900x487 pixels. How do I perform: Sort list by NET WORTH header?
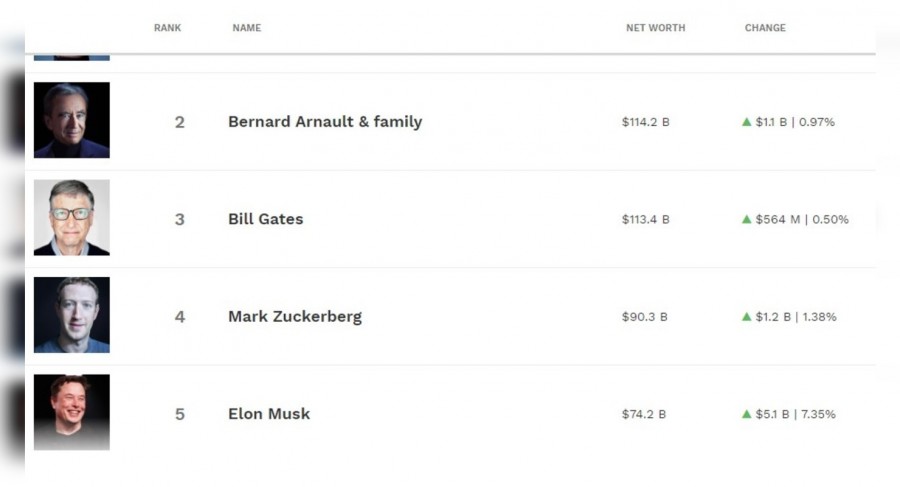655,28
